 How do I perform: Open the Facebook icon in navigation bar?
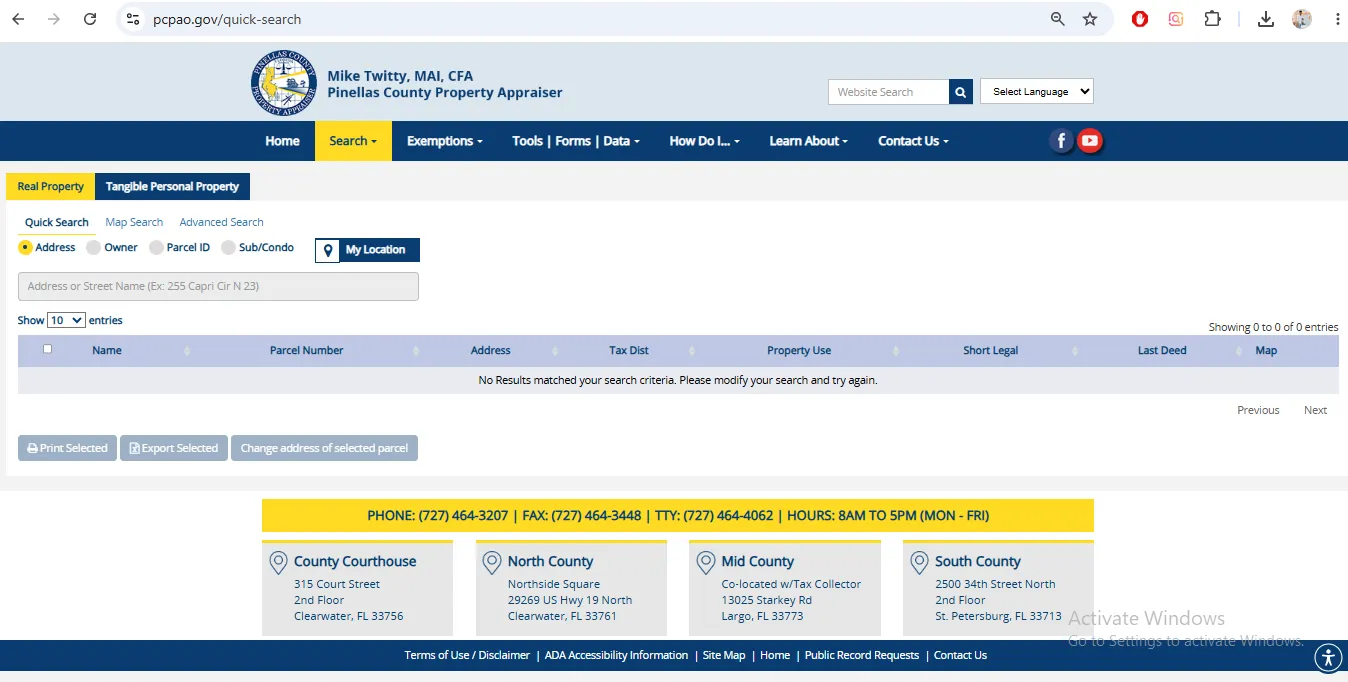(x=1062, y=141)
